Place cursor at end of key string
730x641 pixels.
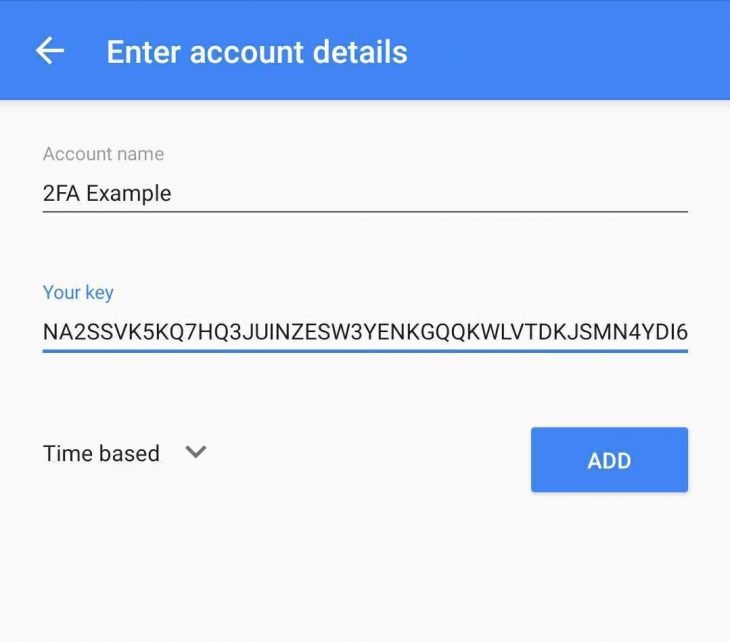click(x=687, y=331)
